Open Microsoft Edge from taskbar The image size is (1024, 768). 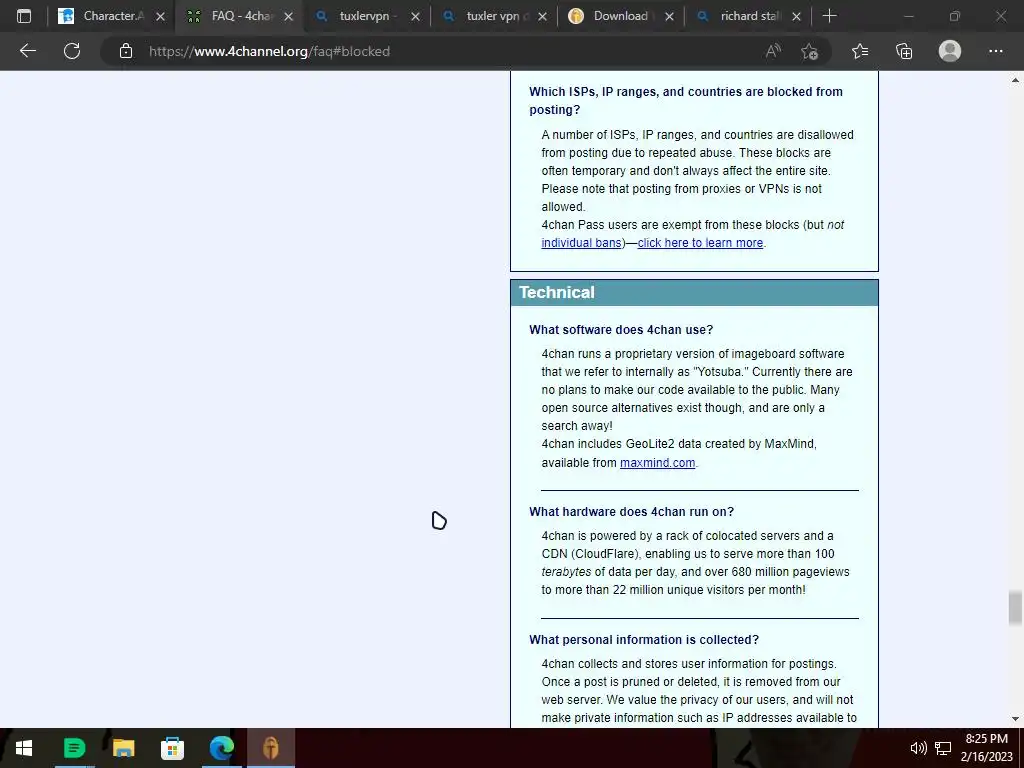tap(221, 748)
